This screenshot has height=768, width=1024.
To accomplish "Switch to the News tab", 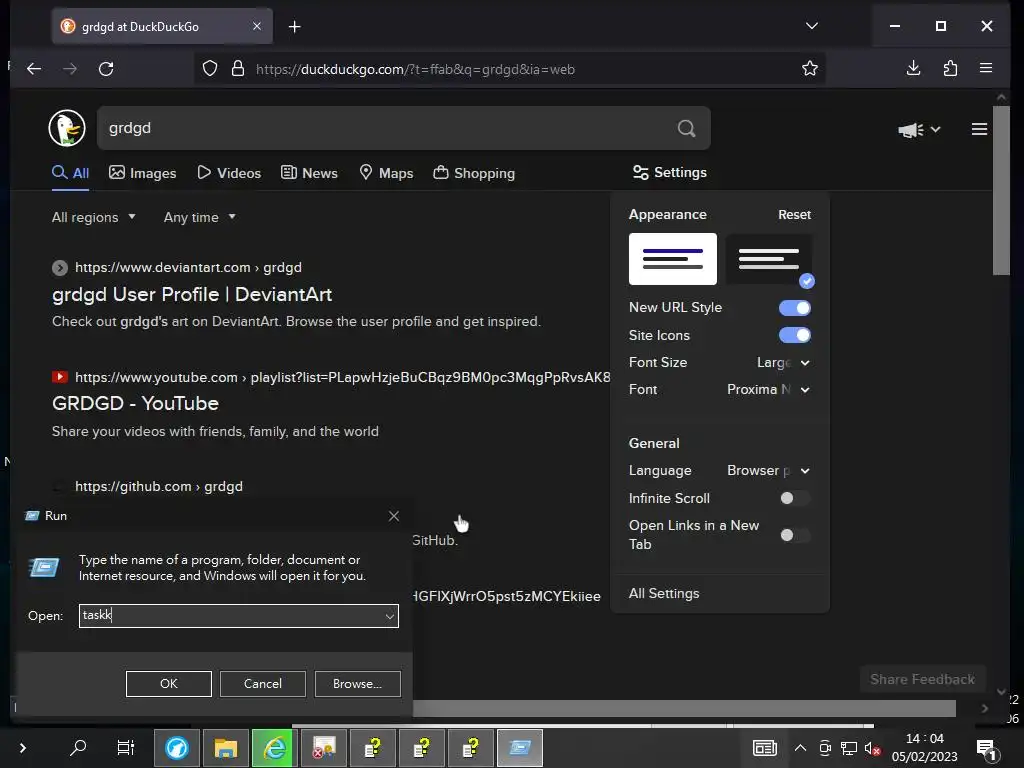I will (x=310, y=173).
